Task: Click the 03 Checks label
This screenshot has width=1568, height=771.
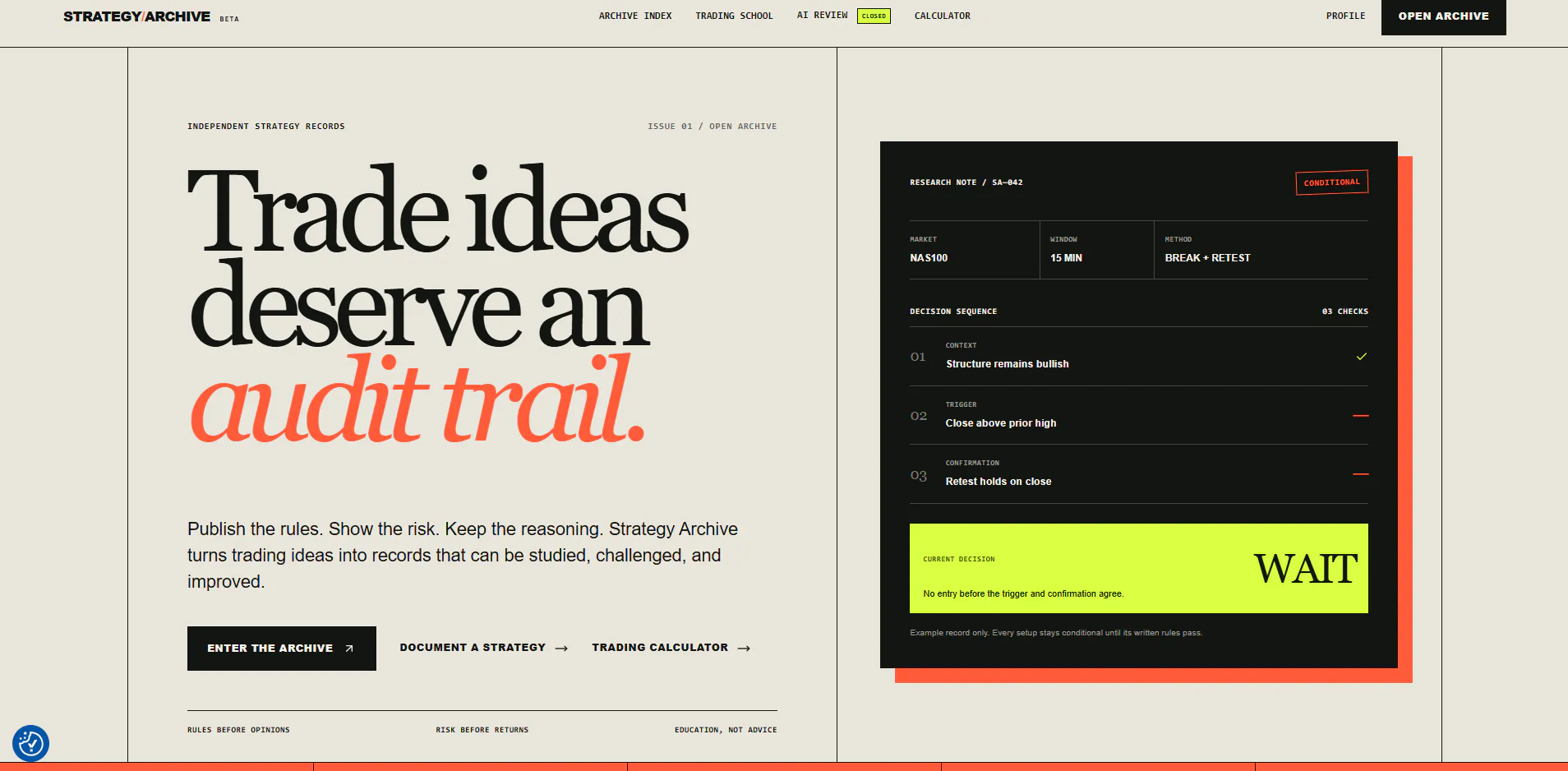Action: 1345,312
